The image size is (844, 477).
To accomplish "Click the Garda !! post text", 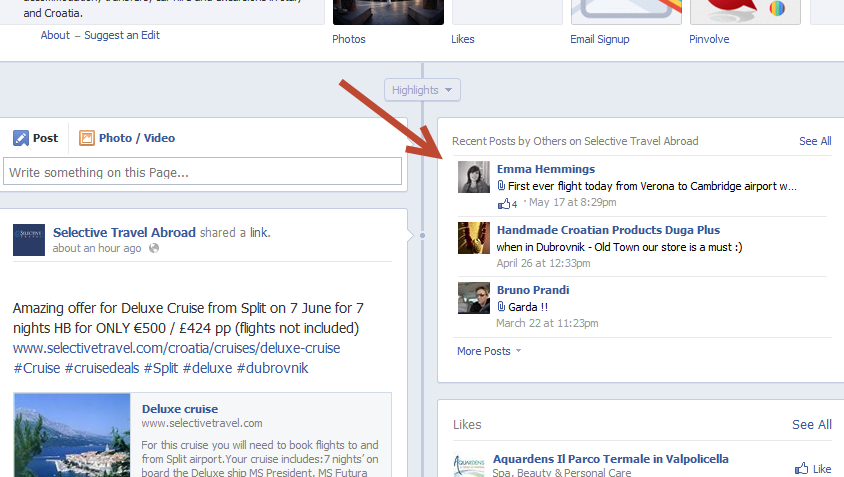I will pos(528,307).
